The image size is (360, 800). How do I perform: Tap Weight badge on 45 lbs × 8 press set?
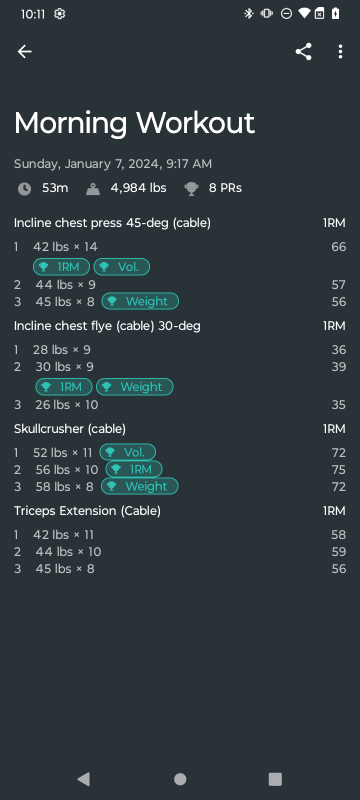[140, 301]
